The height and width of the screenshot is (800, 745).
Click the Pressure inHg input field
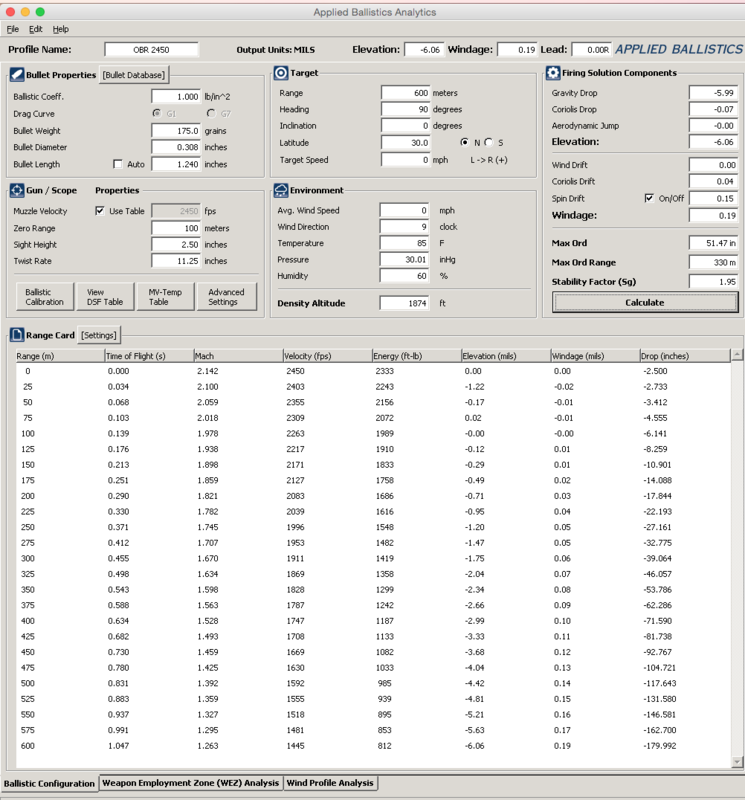(x=404, y=259)
